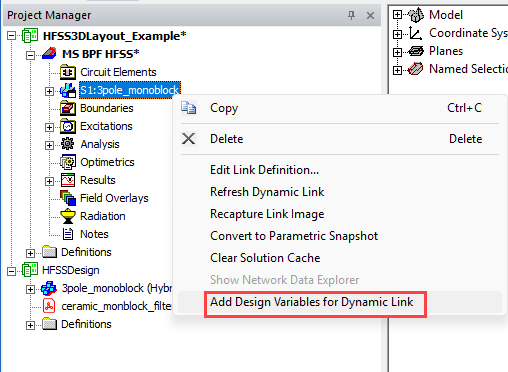
Task: Select the Notes tree label
Action: click(94, 234)
